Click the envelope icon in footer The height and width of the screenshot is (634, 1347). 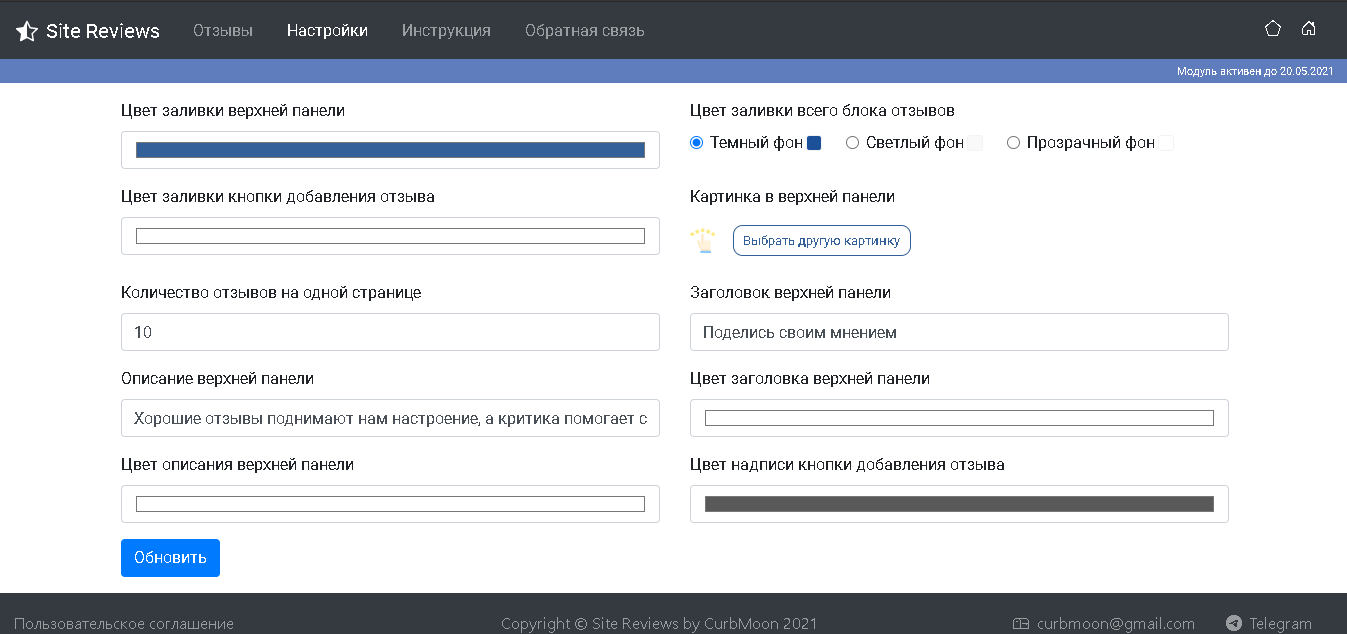click(x=1021, y=623)
